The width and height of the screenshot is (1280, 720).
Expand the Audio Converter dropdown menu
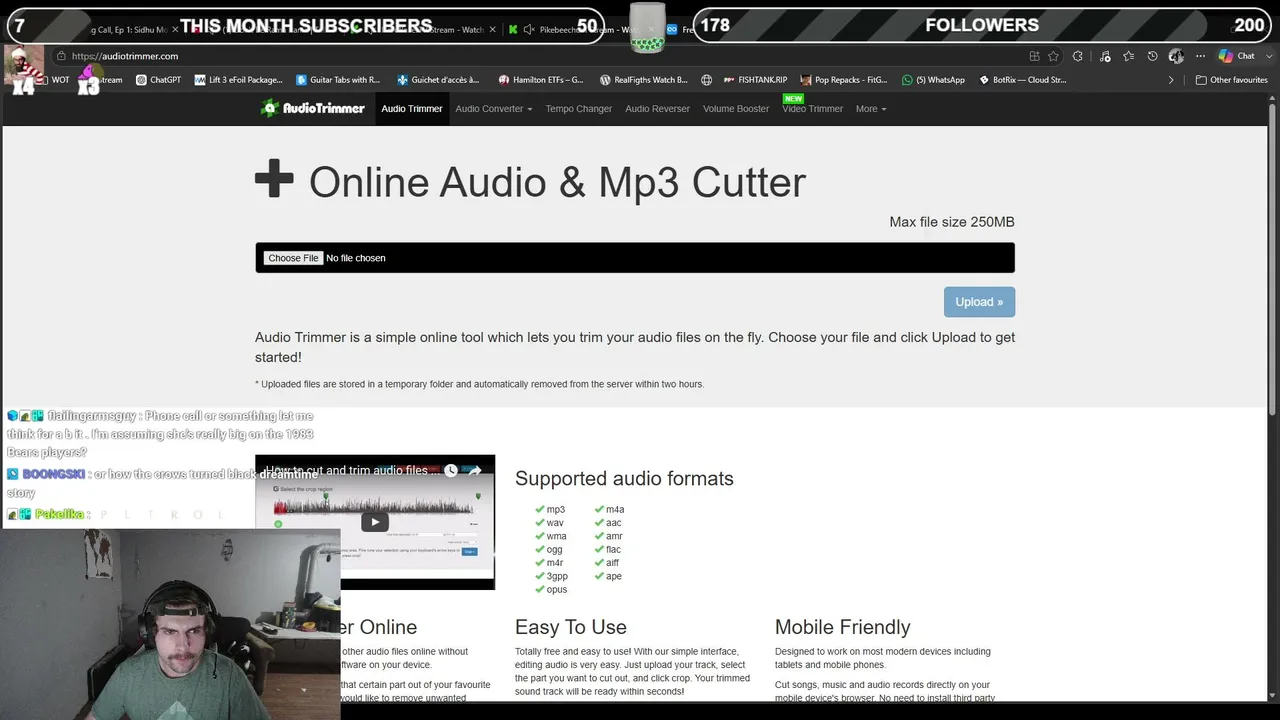click(493, 109)
